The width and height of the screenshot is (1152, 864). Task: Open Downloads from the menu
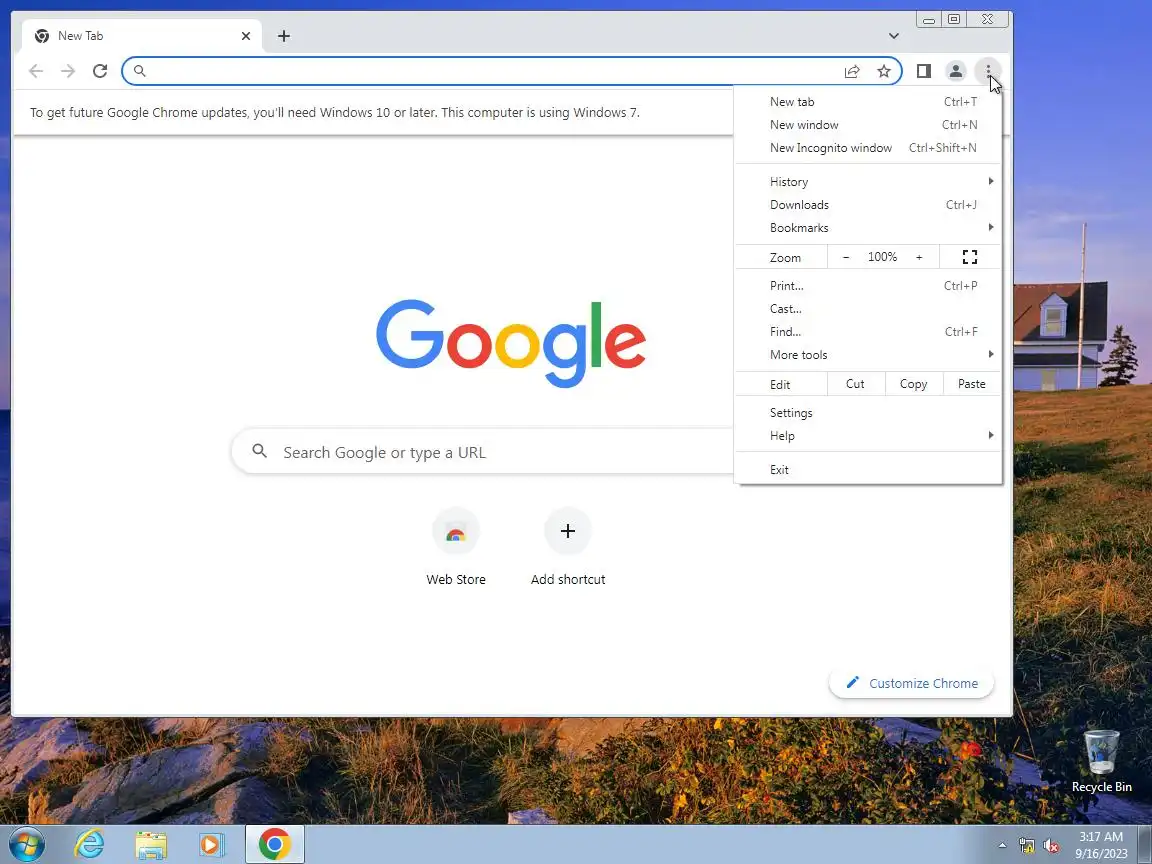868,204
